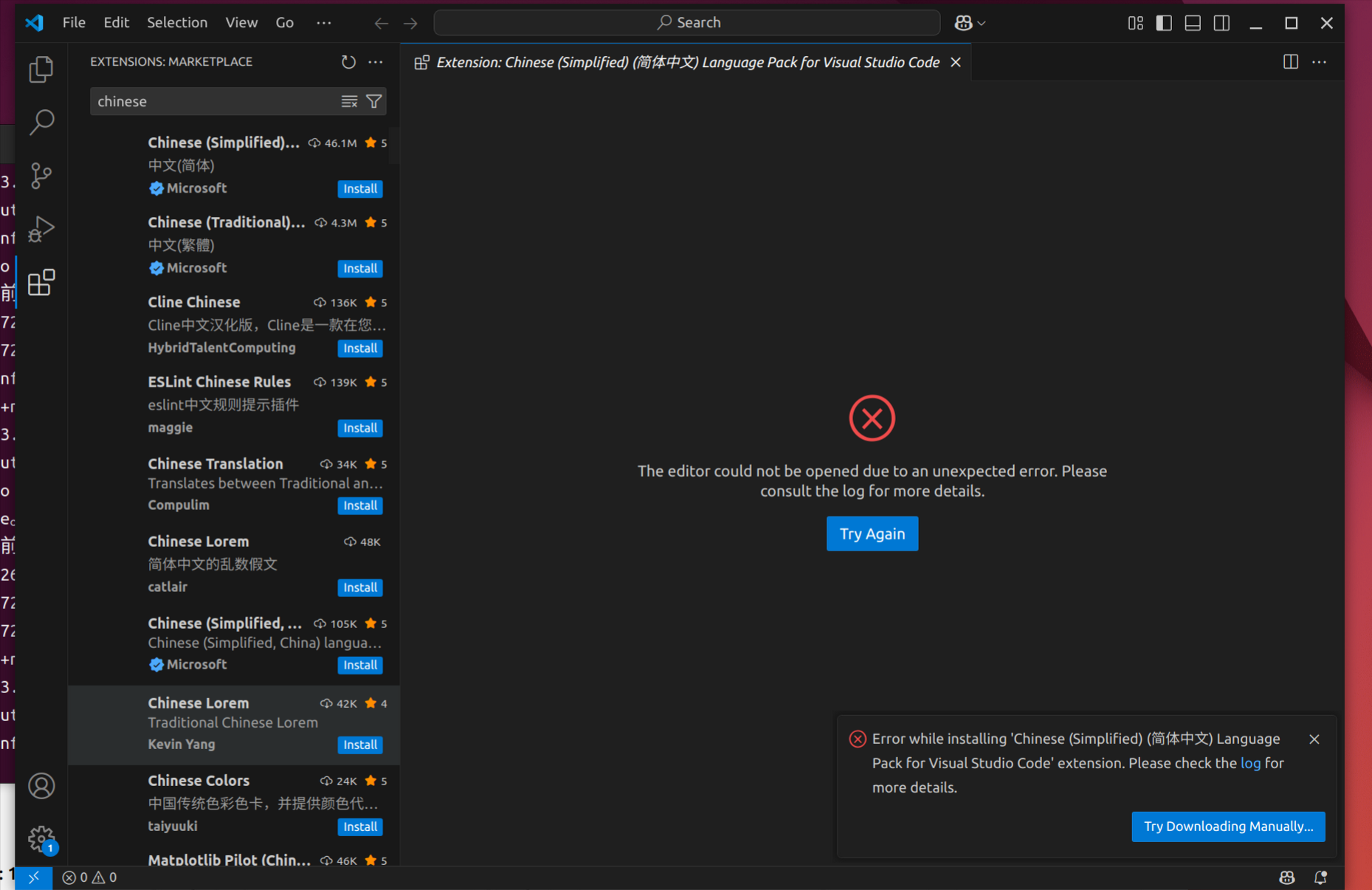Open the Run and Debug view
This screenshot has height=890, width=1372.
pyautogui.click(x=41, y=229)
